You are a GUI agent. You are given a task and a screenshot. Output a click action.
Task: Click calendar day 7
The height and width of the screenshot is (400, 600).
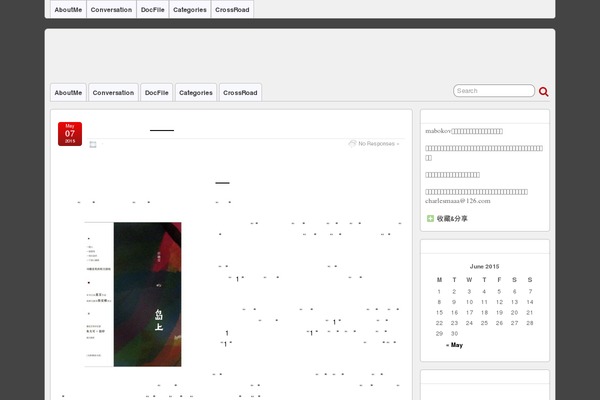pos(530,291)
